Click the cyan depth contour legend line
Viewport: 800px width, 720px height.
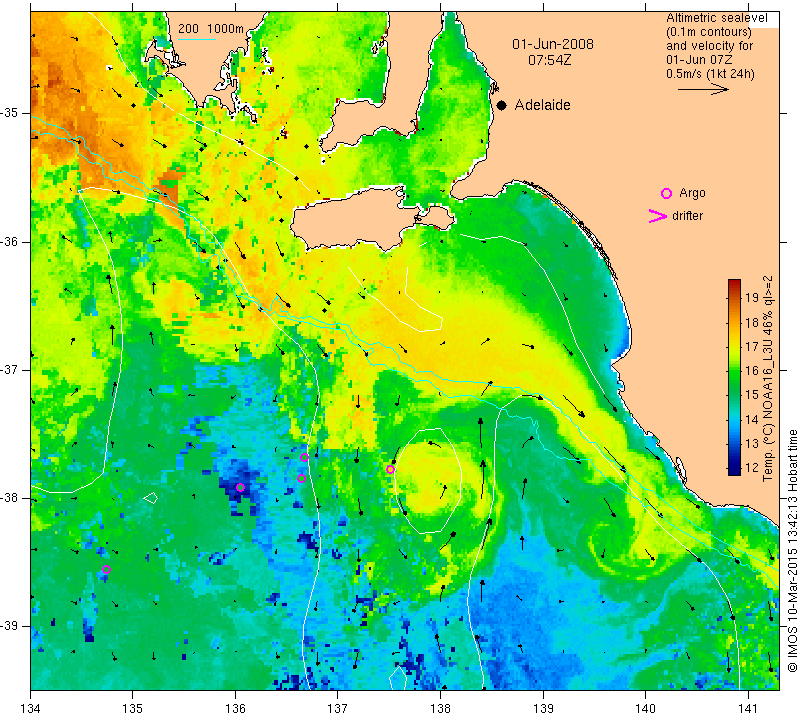pos(197,39)
